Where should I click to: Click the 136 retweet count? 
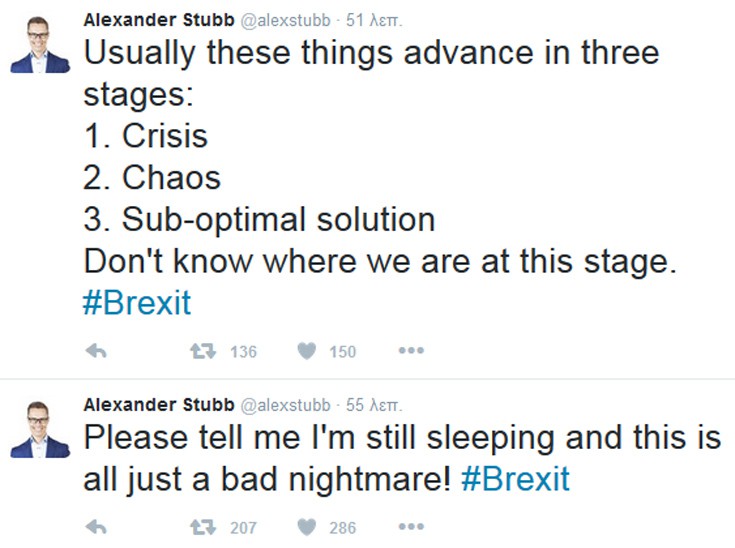(x=243, y=352)
